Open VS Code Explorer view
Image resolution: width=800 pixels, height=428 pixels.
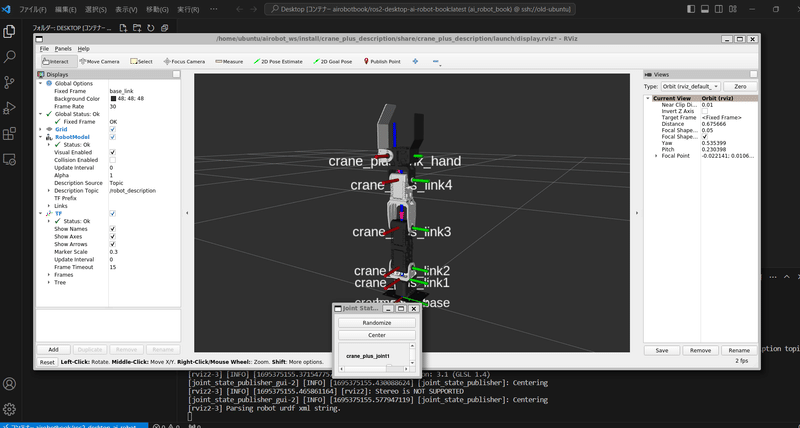click(9, 32)
